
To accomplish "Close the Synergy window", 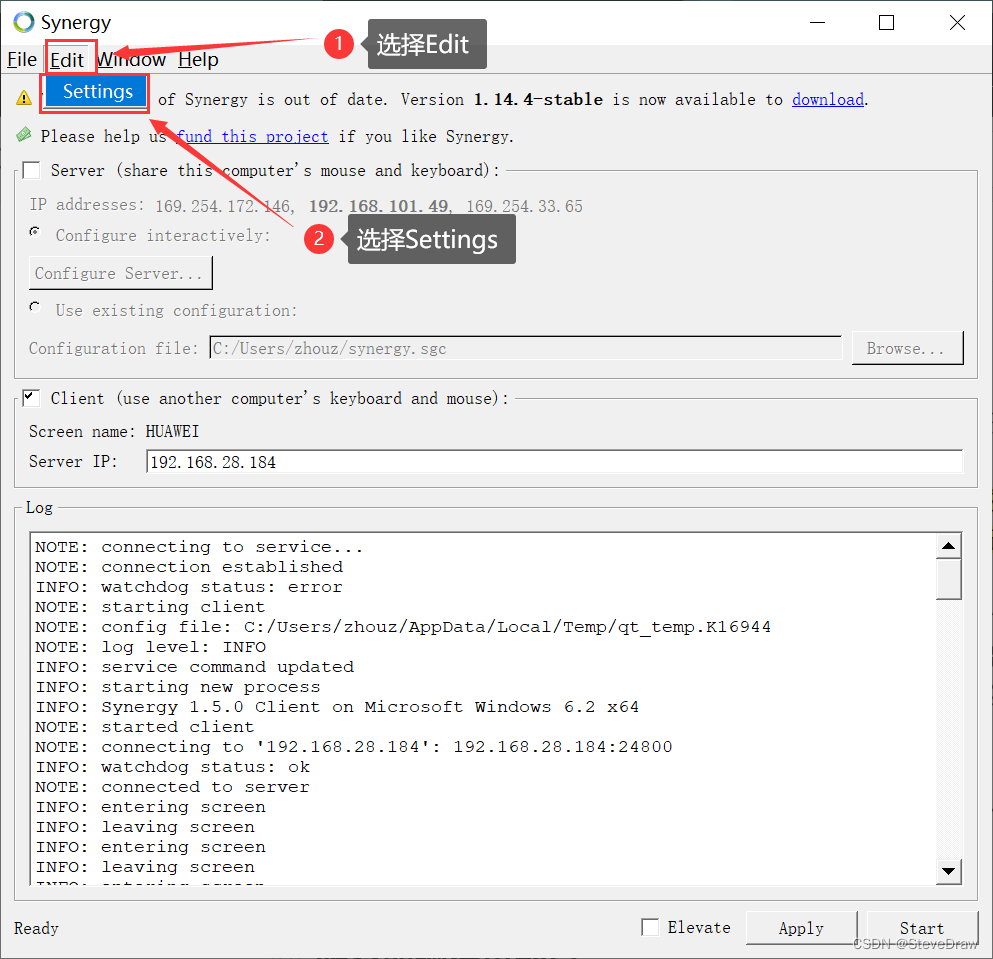I will [957, 23].
